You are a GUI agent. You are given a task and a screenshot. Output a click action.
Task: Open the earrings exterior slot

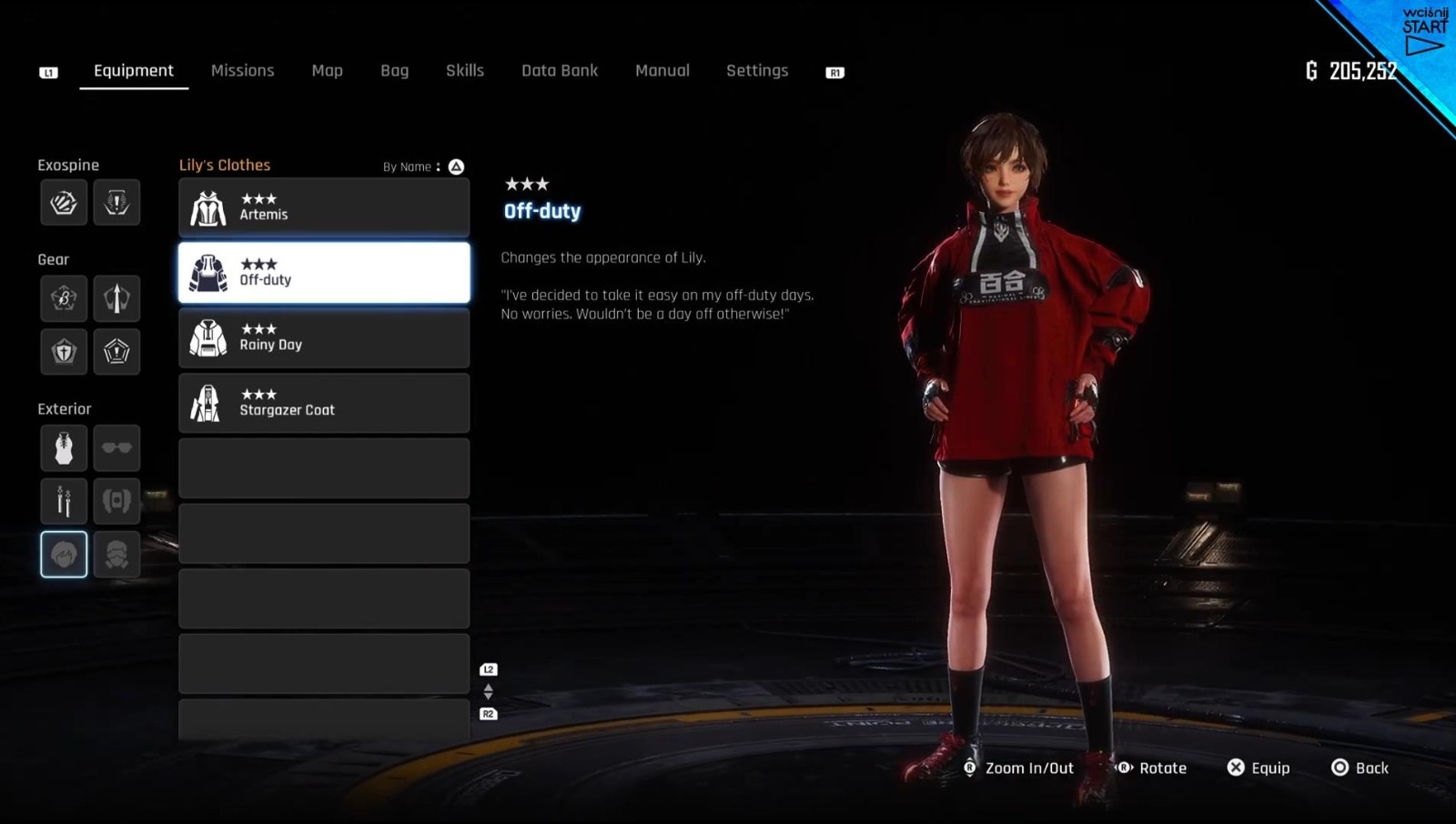pos(64,500)
